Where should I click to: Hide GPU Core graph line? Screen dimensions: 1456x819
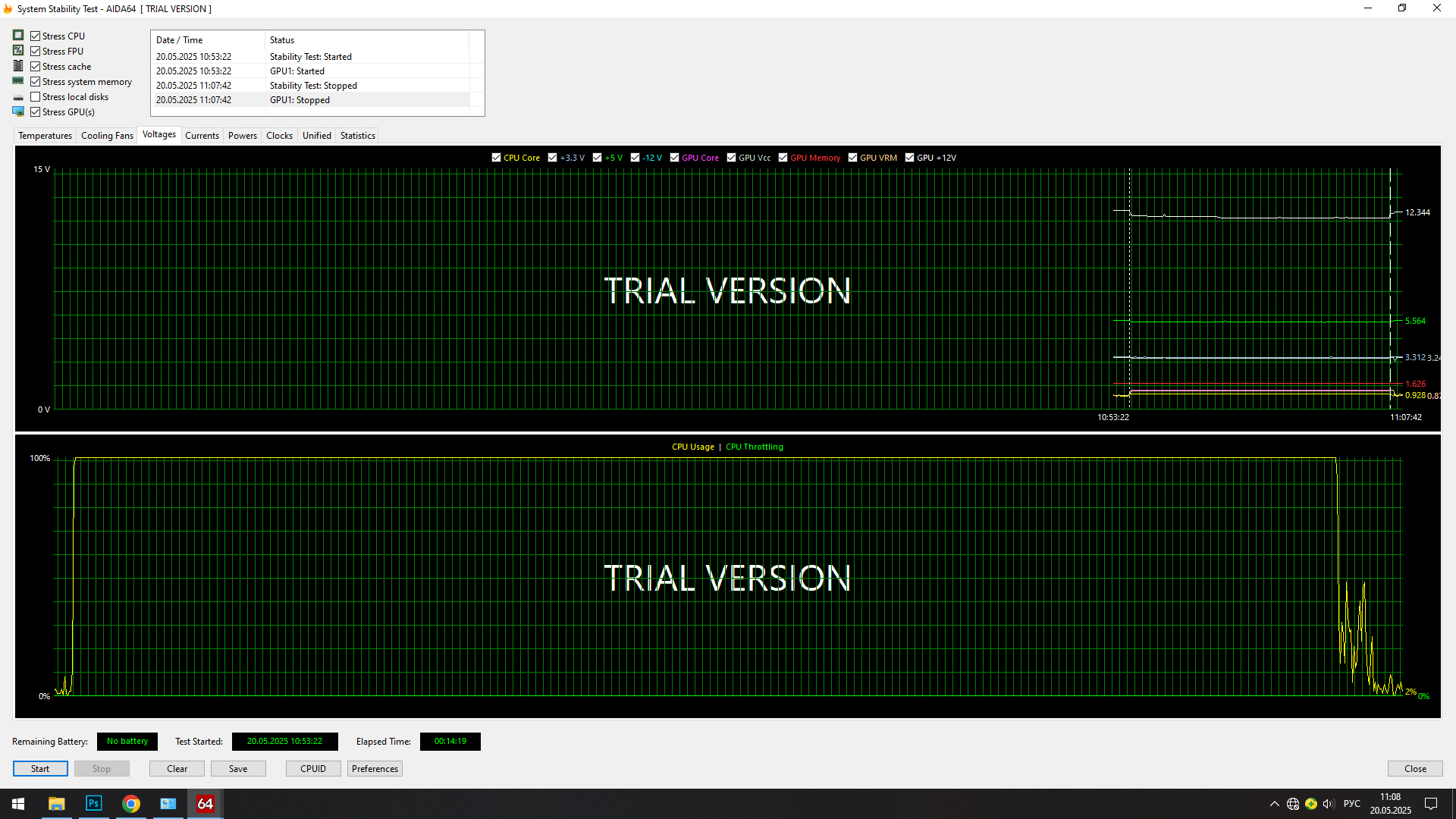(x=674, y=158)
